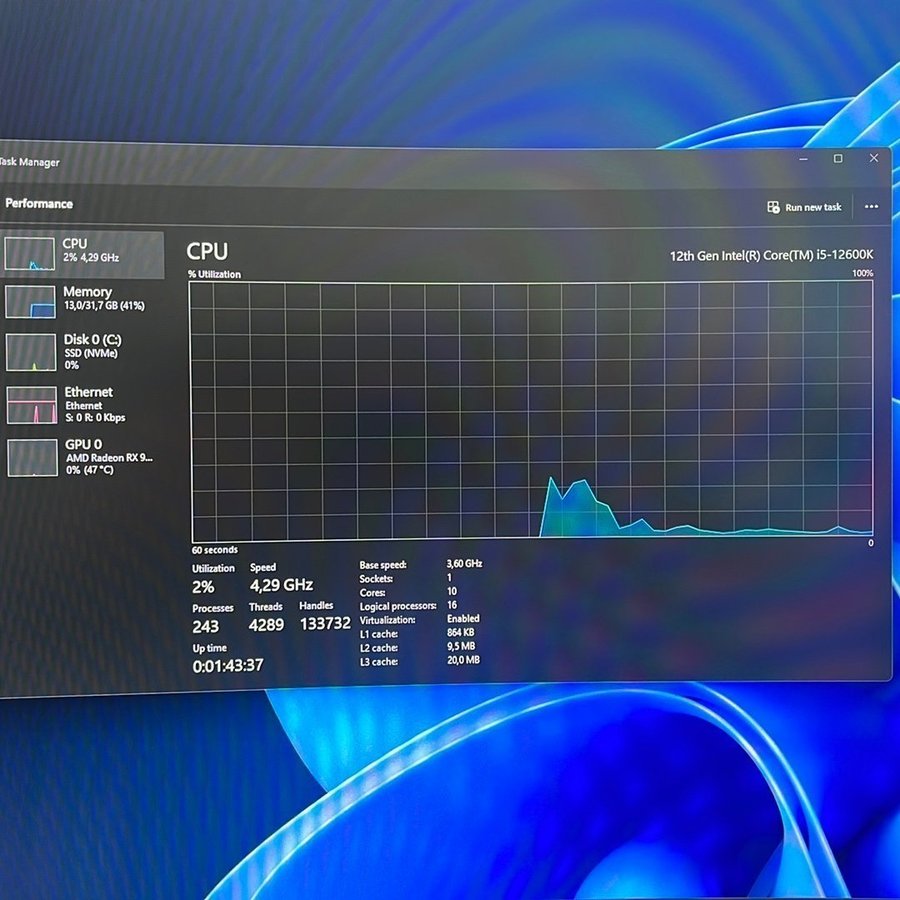Open the three-dot more options menu
This screenshot has height=900, width=900.
(x=871, y=207)
